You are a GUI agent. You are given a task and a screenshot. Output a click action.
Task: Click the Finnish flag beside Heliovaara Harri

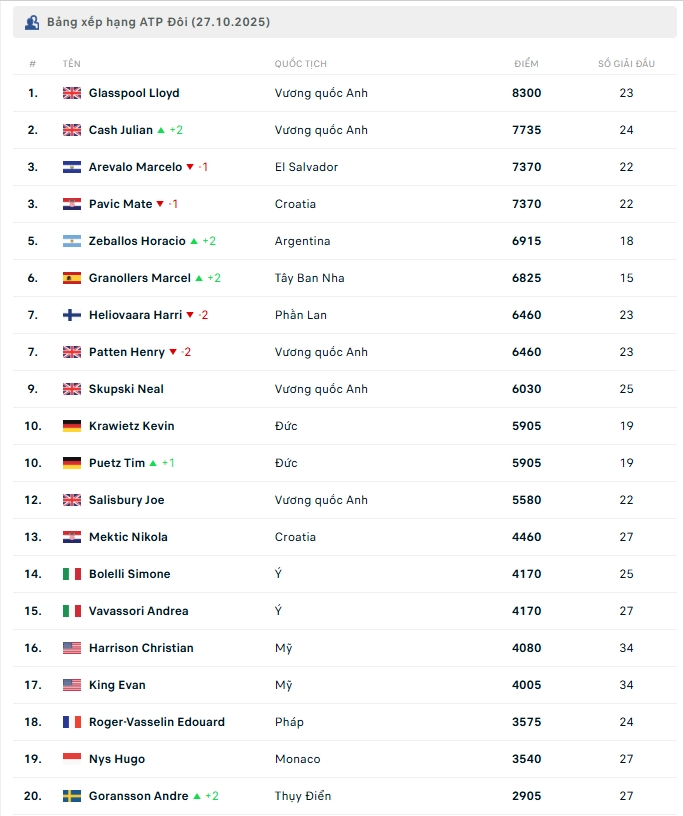72,315
